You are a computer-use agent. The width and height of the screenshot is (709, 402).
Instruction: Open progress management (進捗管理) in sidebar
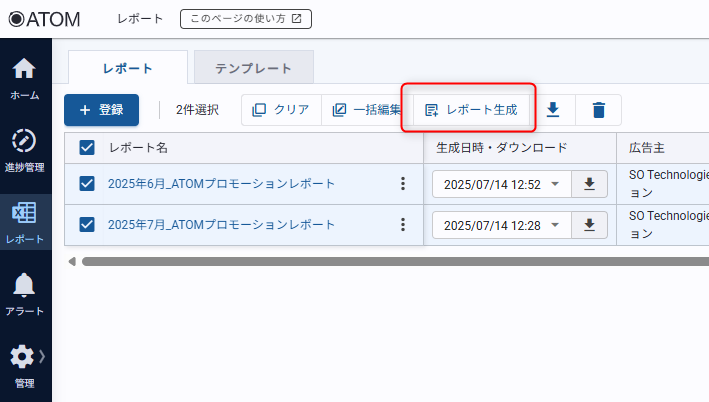point(25,148)
